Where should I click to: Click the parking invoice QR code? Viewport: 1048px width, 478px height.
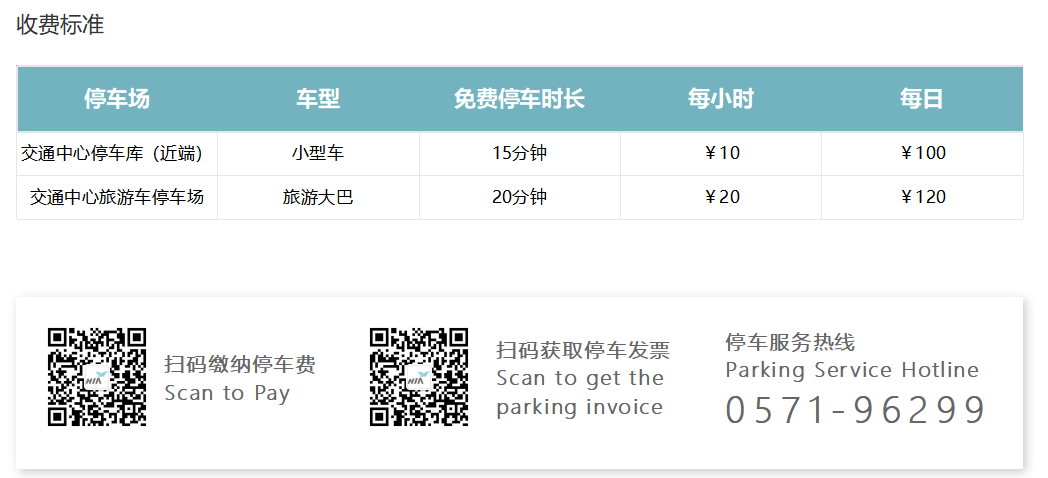[x=419, y=377]
